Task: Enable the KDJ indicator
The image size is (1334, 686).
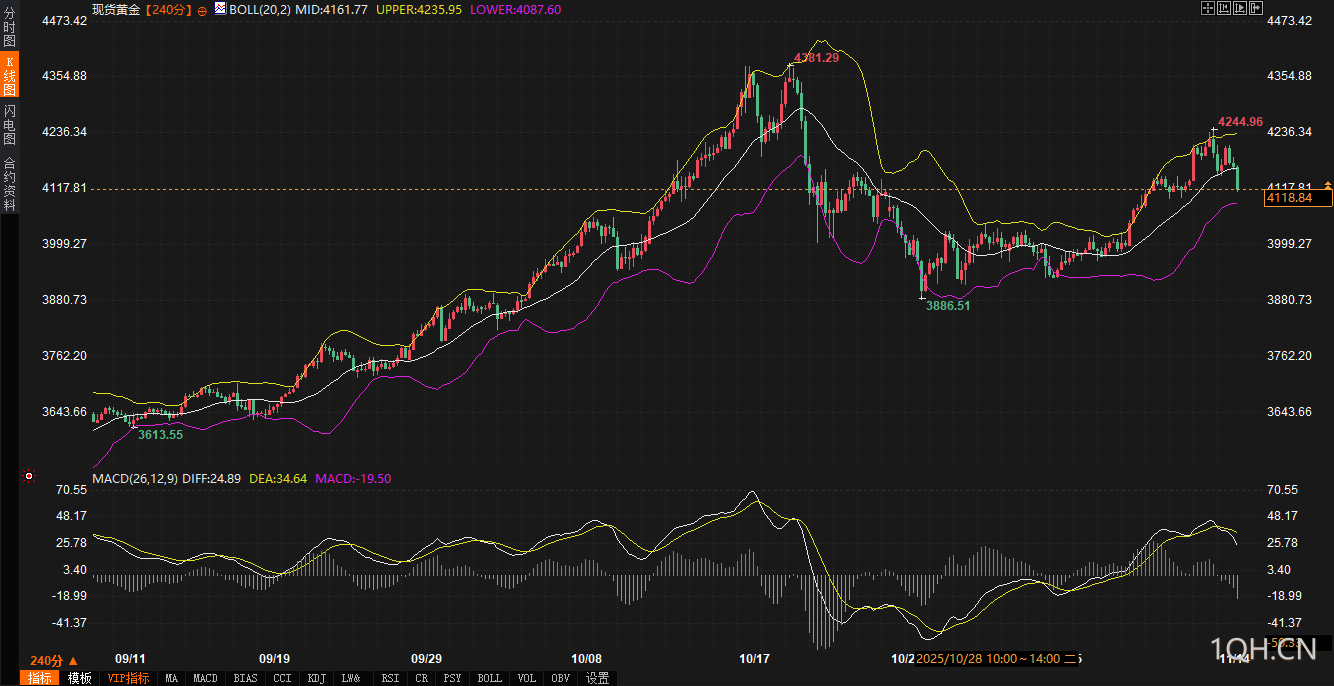Action: 316,678
